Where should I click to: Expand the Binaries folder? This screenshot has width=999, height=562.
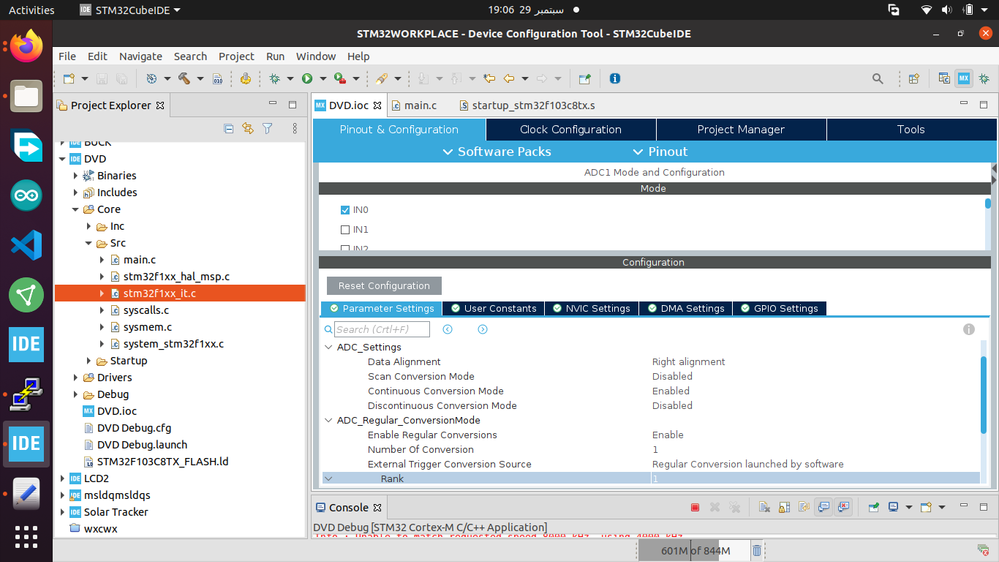[75, 175]
